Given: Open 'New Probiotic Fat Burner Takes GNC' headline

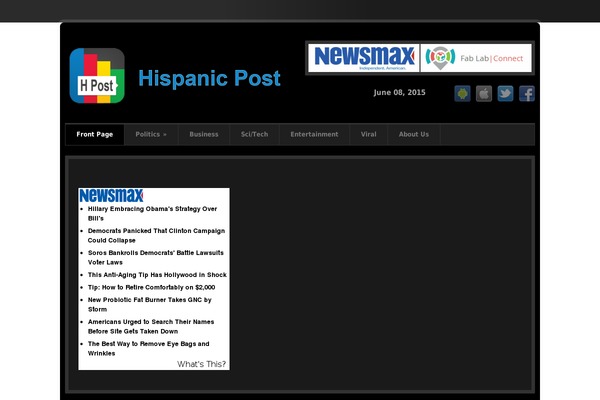Looking at the screenshot, I should pyautogui.click(x=149, y=304).
